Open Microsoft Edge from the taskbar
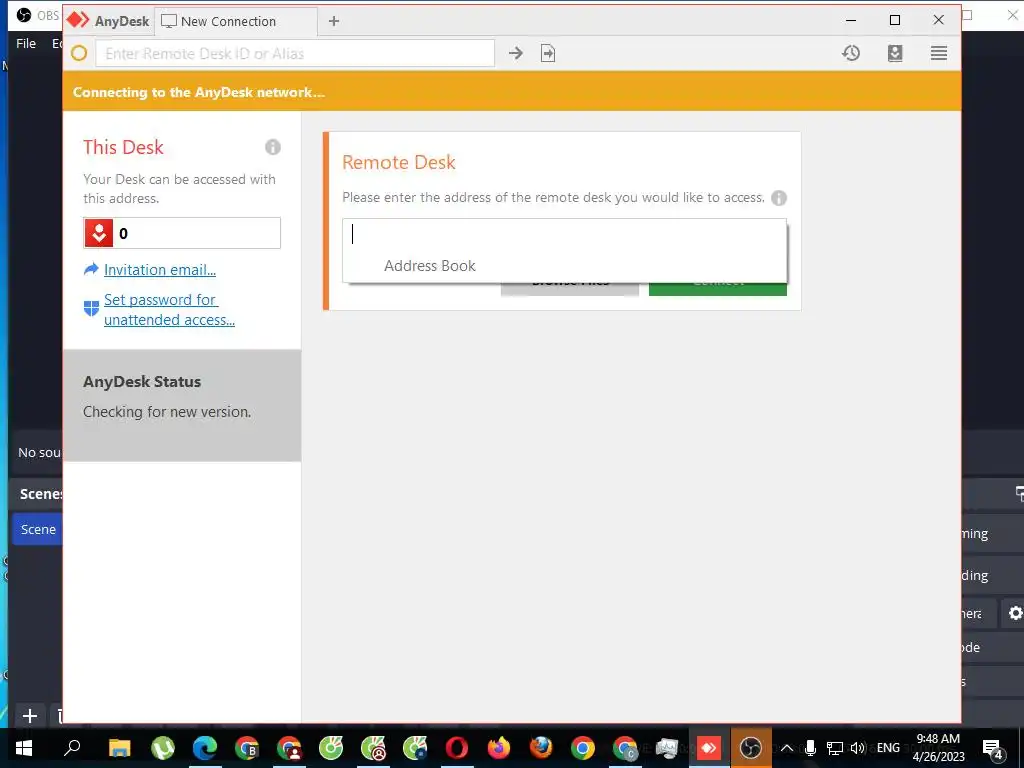The height and width of the screenshot is (768, 1024). point(204,748)
